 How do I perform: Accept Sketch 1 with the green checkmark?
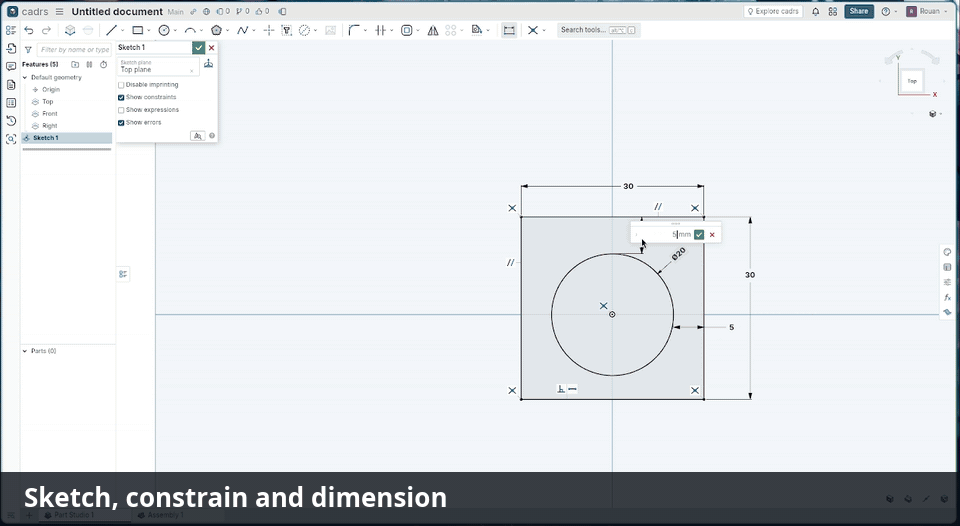(198, 48)
